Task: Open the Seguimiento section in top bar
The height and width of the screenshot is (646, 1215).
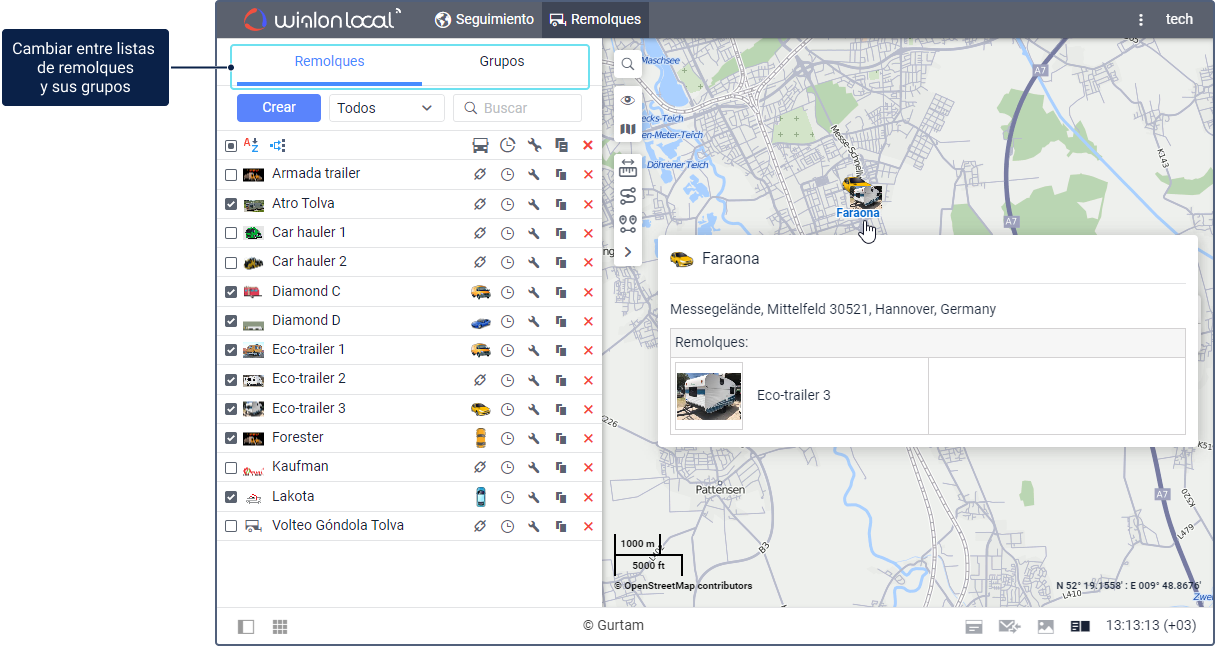Action: point(484,19)
